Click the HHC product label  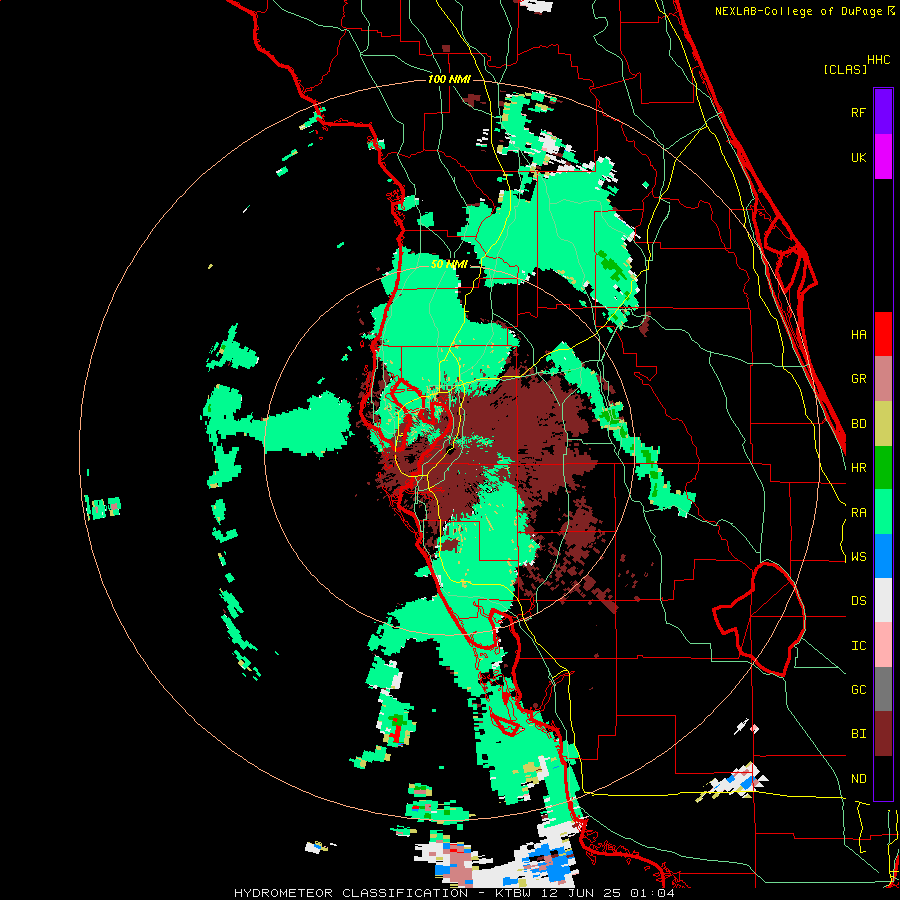878,60
